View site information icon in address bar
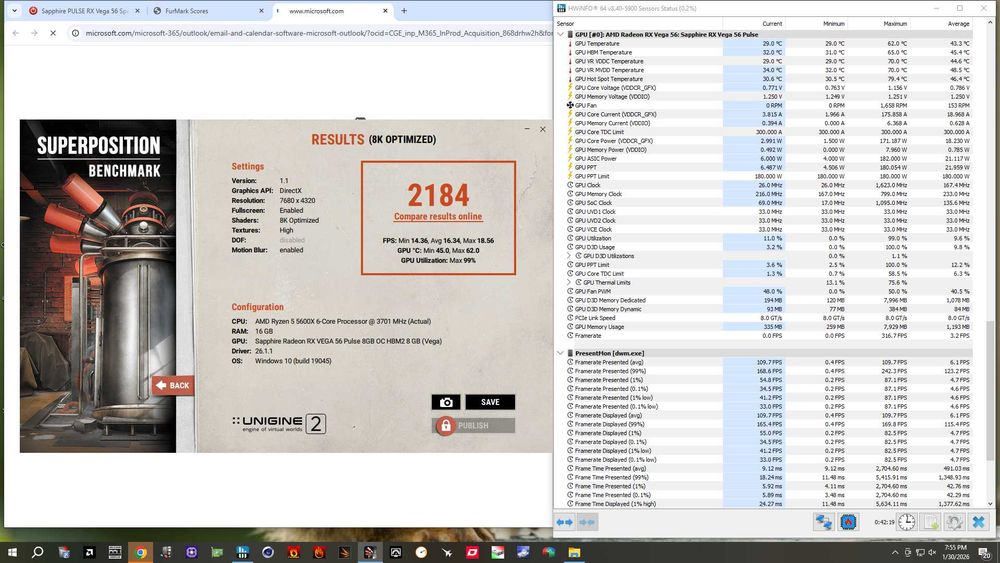The width and height of the screenshot is (1000, 563). tap(75, 33)
